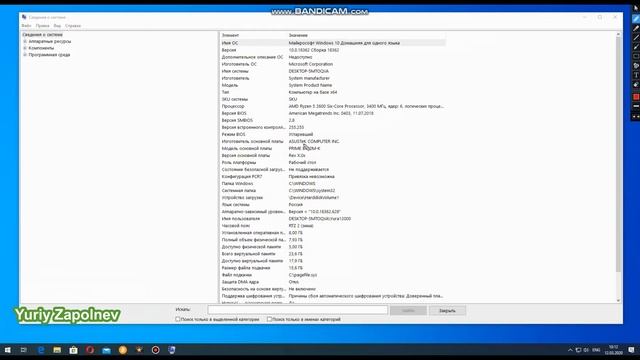Viewport: 640px width, 360px height.
Task: Open Opera browser from the taskbar
Action: pos(90,350)
